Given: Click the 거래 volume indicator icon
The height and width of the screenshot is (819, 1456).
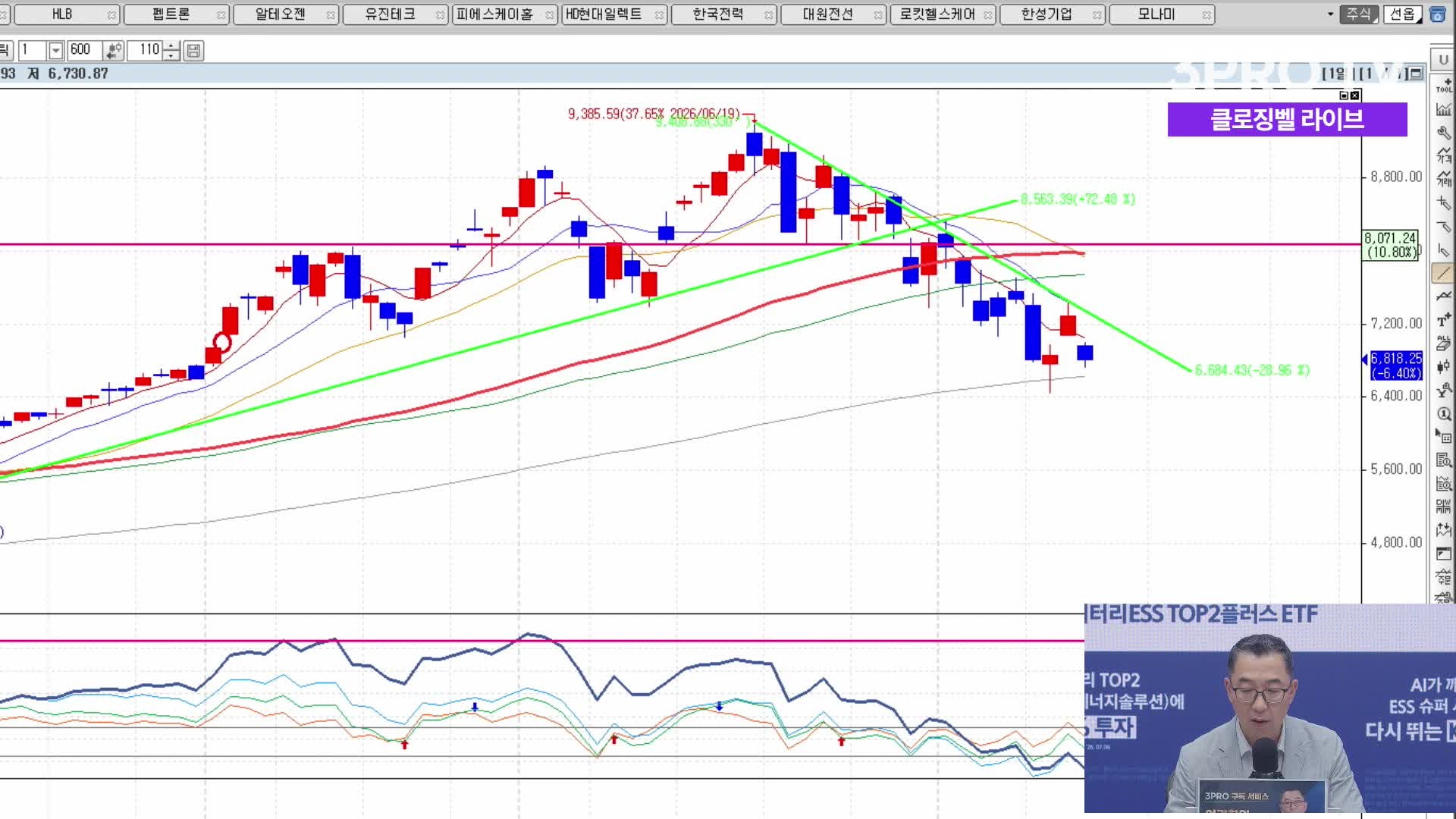Looking at the screenshot, I should 1443,179.
